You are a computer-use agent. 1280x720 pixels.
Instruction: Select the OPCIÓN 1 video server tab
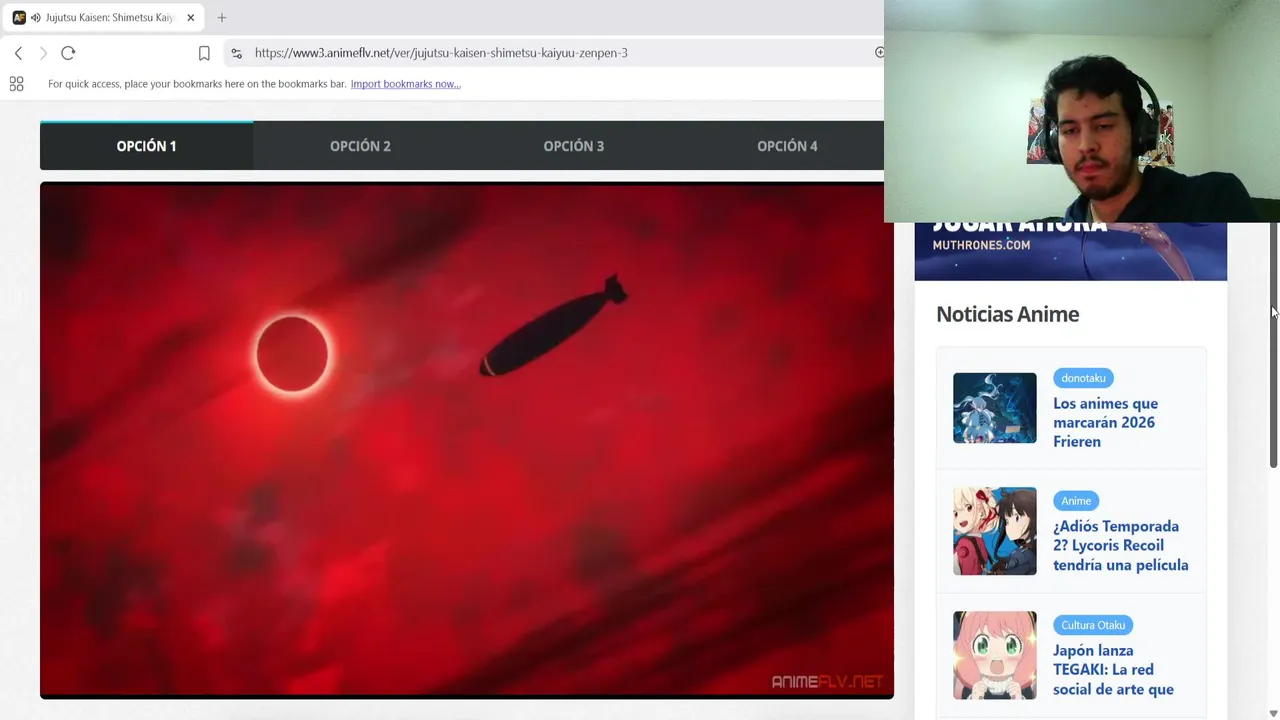(146, 146)
